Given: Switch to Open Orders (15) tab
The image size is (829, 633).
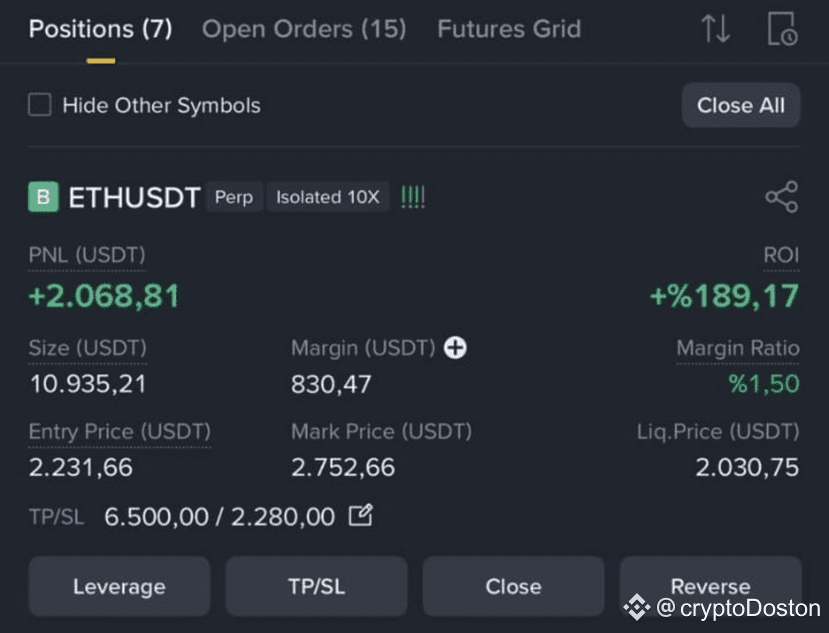Looking at the screenshot, I should [304, 29].
